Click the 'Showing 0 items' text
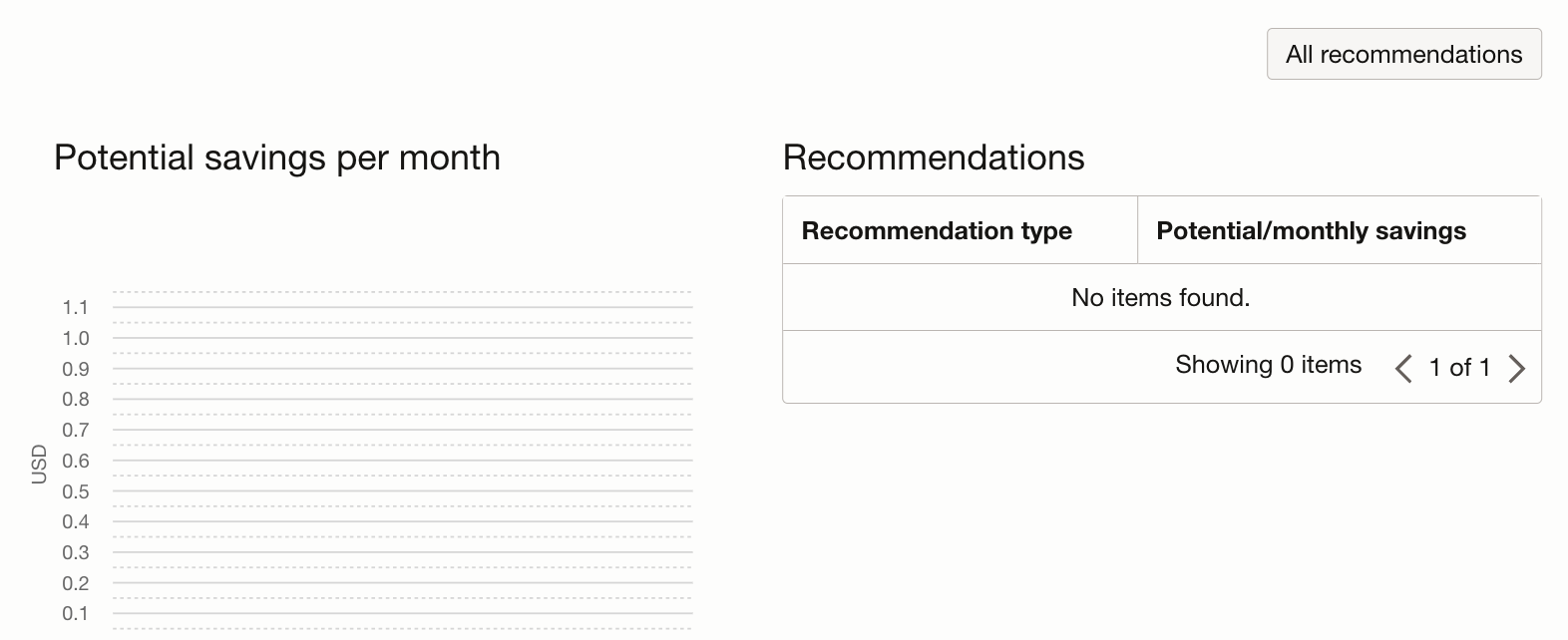This screenshot has height=640, width=1568. point(1268,365)
